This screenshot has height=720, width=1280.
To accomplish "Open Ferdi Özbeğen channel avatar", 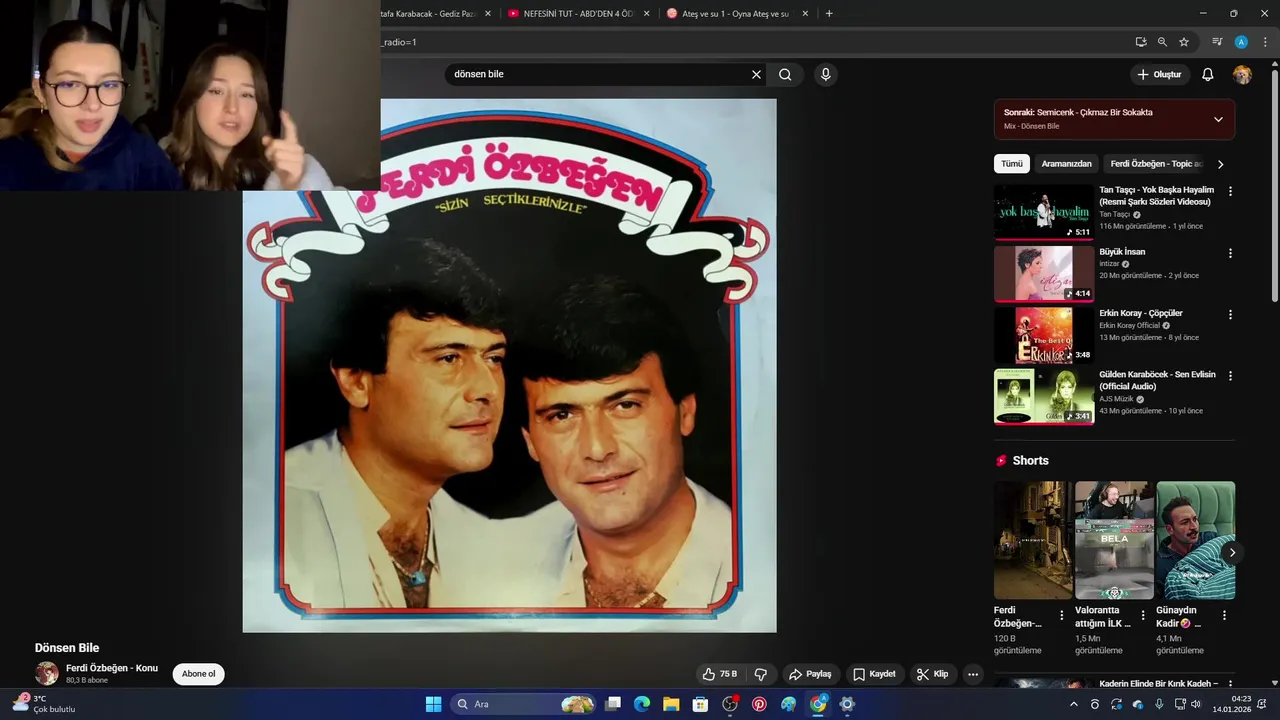I will point(47,674).
